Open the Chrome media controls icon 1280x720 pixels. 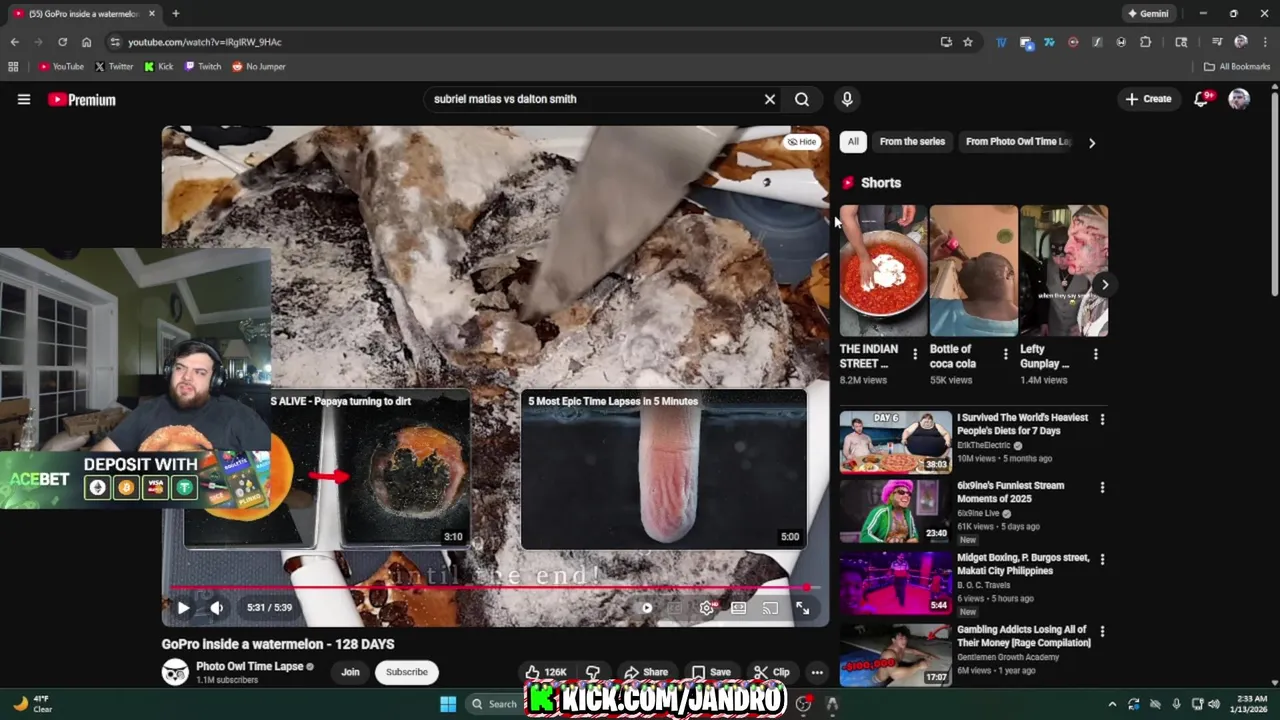click(x=1217, y=42)
